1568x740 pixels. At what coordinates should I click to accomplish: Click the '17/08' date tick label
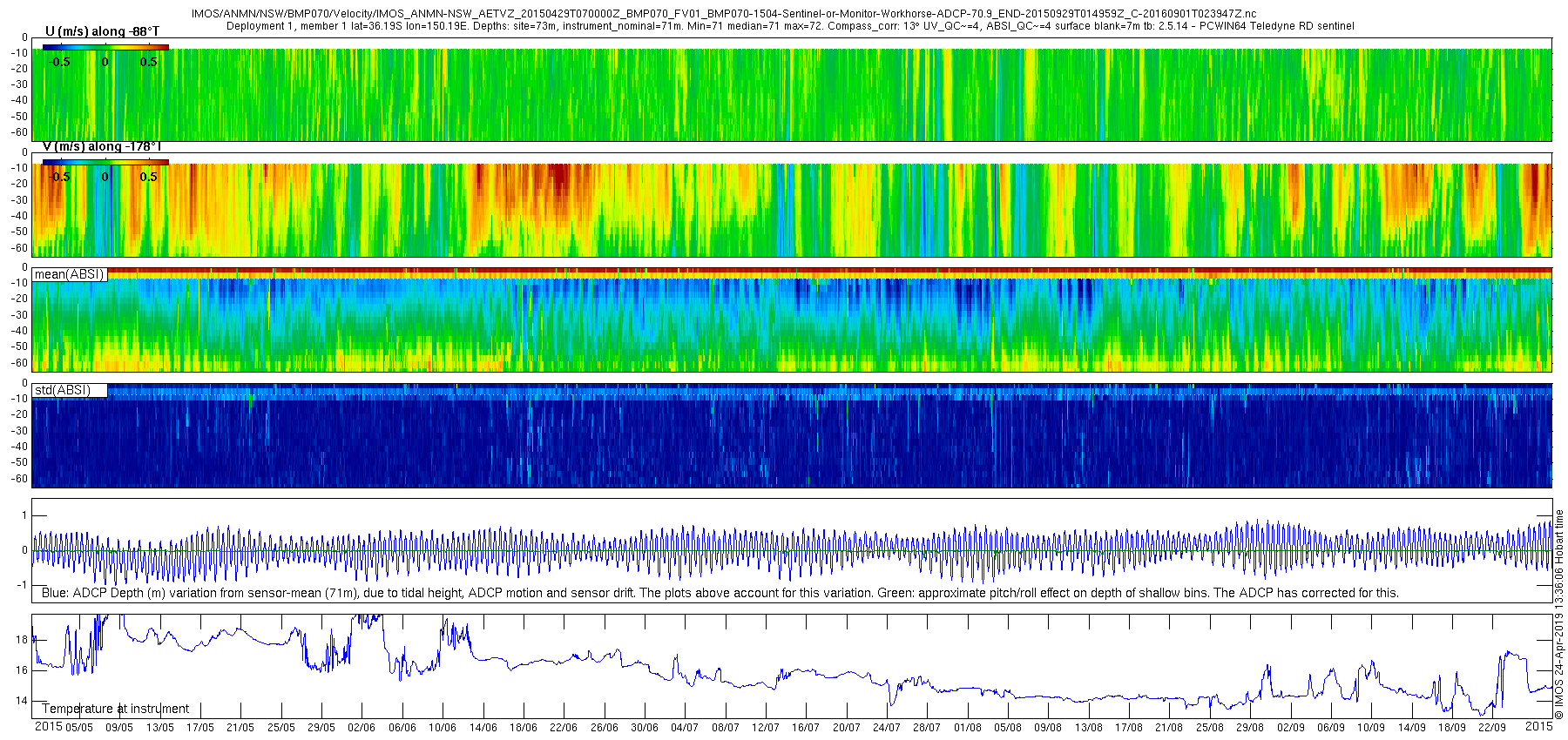(x=1129, y=728)
